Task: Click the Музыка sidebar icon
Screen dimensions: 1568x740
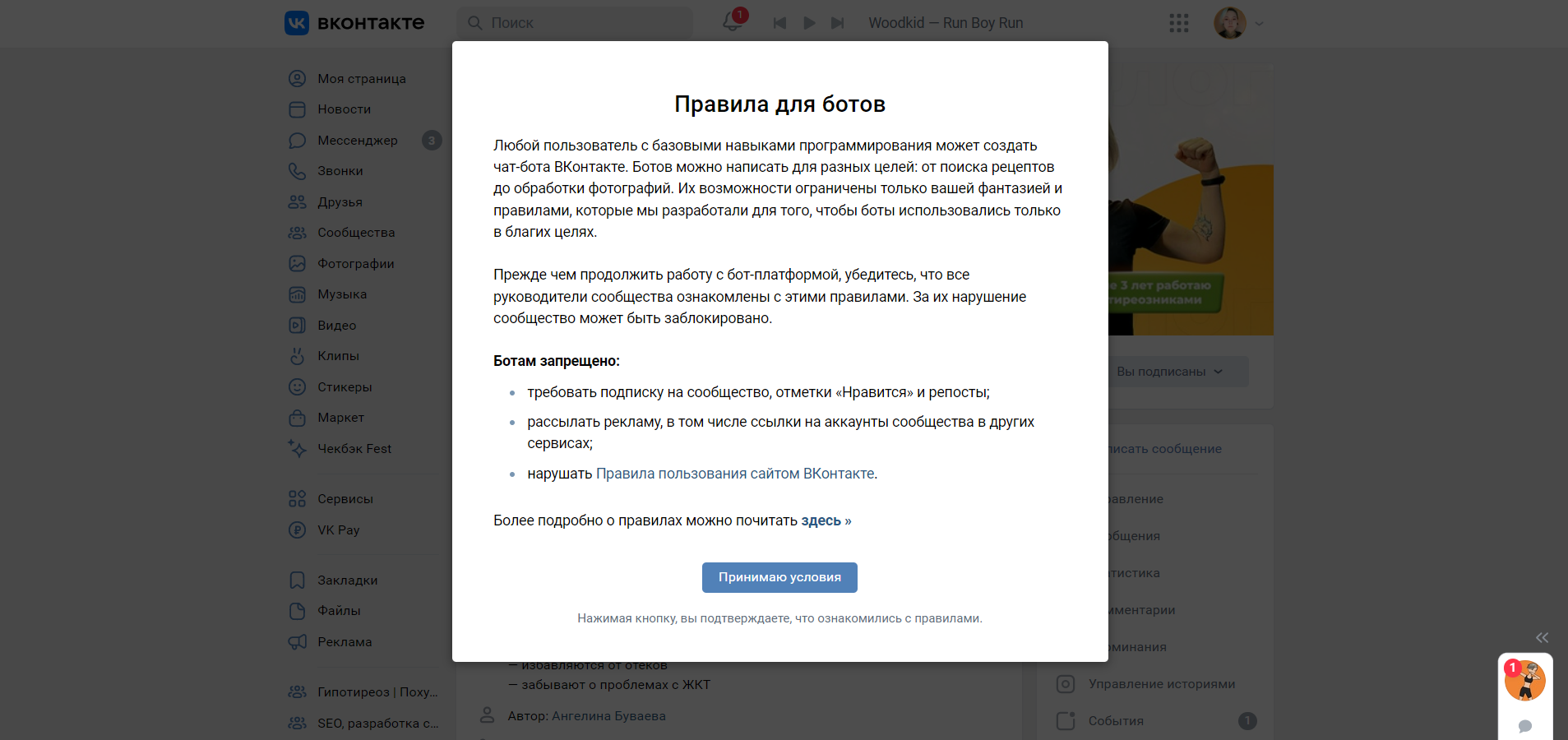Action: pyautogui.click(x=297, y=294)
